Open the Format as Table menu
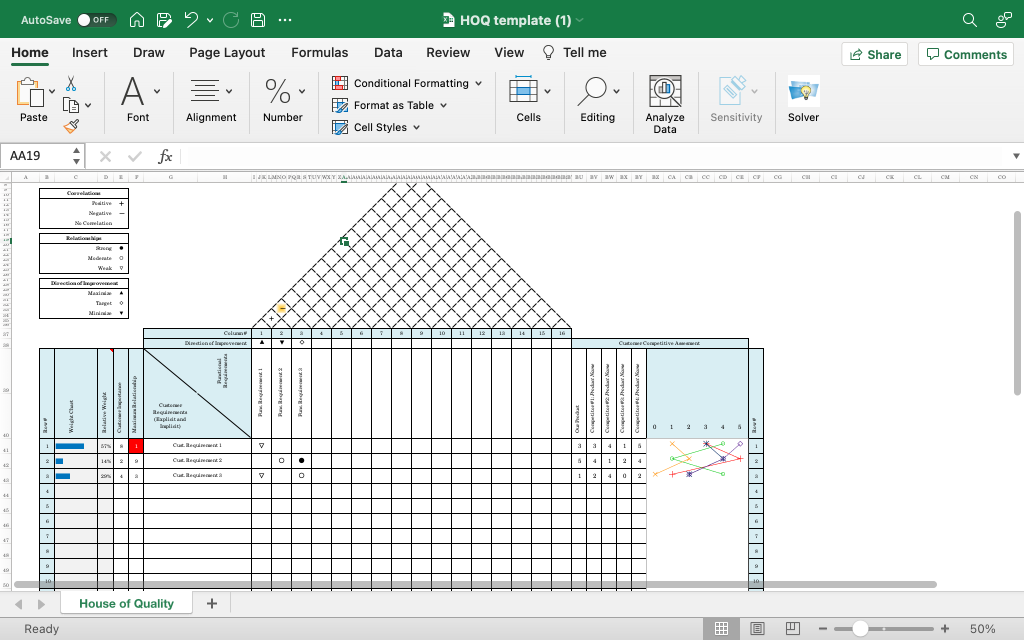 [x=389, y=105]
